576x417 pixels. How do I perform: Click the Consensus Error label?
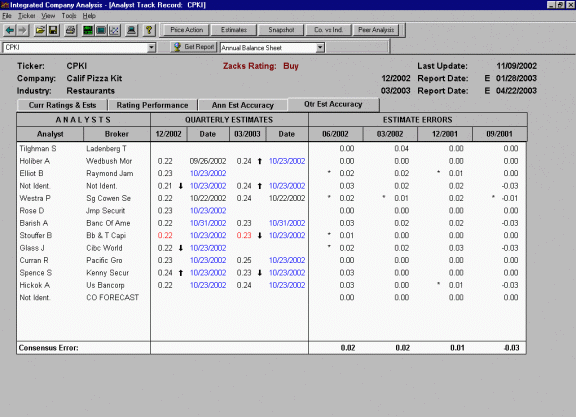(x=48, y=348)
